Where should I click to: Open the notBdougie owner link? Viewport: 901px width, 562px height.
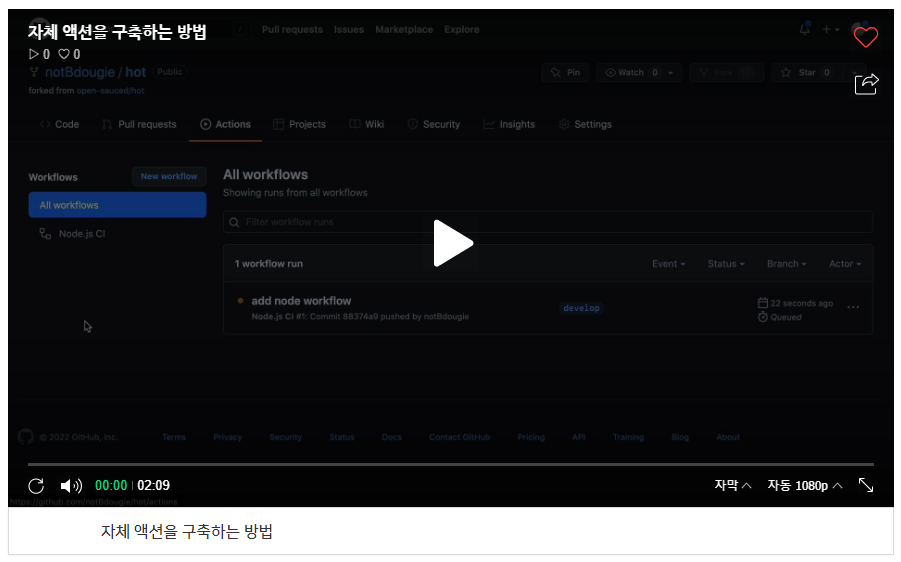point(80,72)
